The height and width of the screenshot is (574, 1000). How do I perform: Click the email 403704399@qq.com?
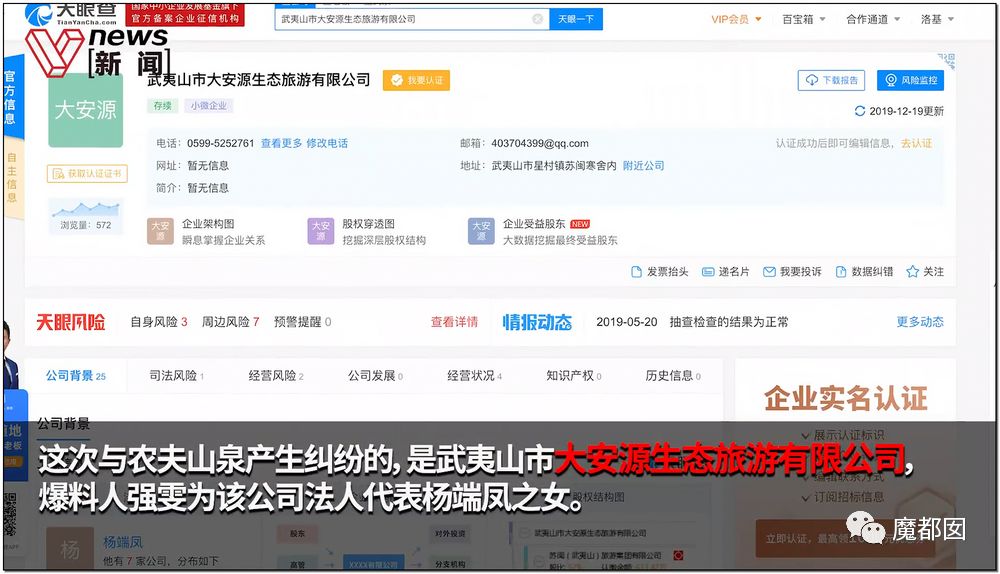click(x=540, y=143)
